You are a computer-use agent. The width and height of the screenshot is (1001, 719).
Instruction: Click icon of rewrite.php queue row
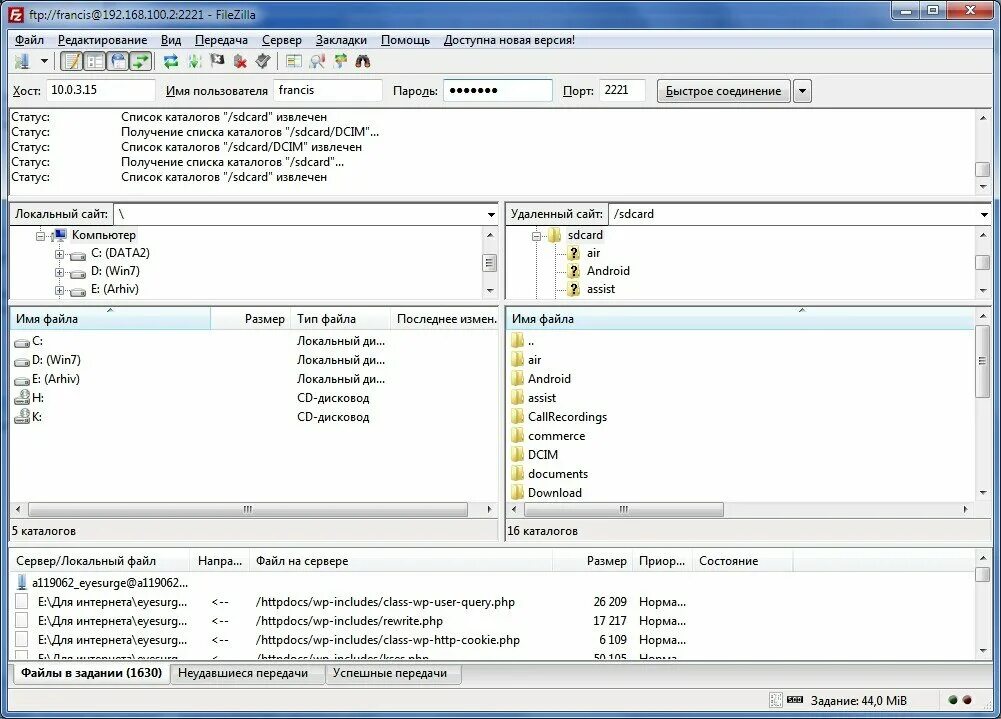tap(22, 621)
